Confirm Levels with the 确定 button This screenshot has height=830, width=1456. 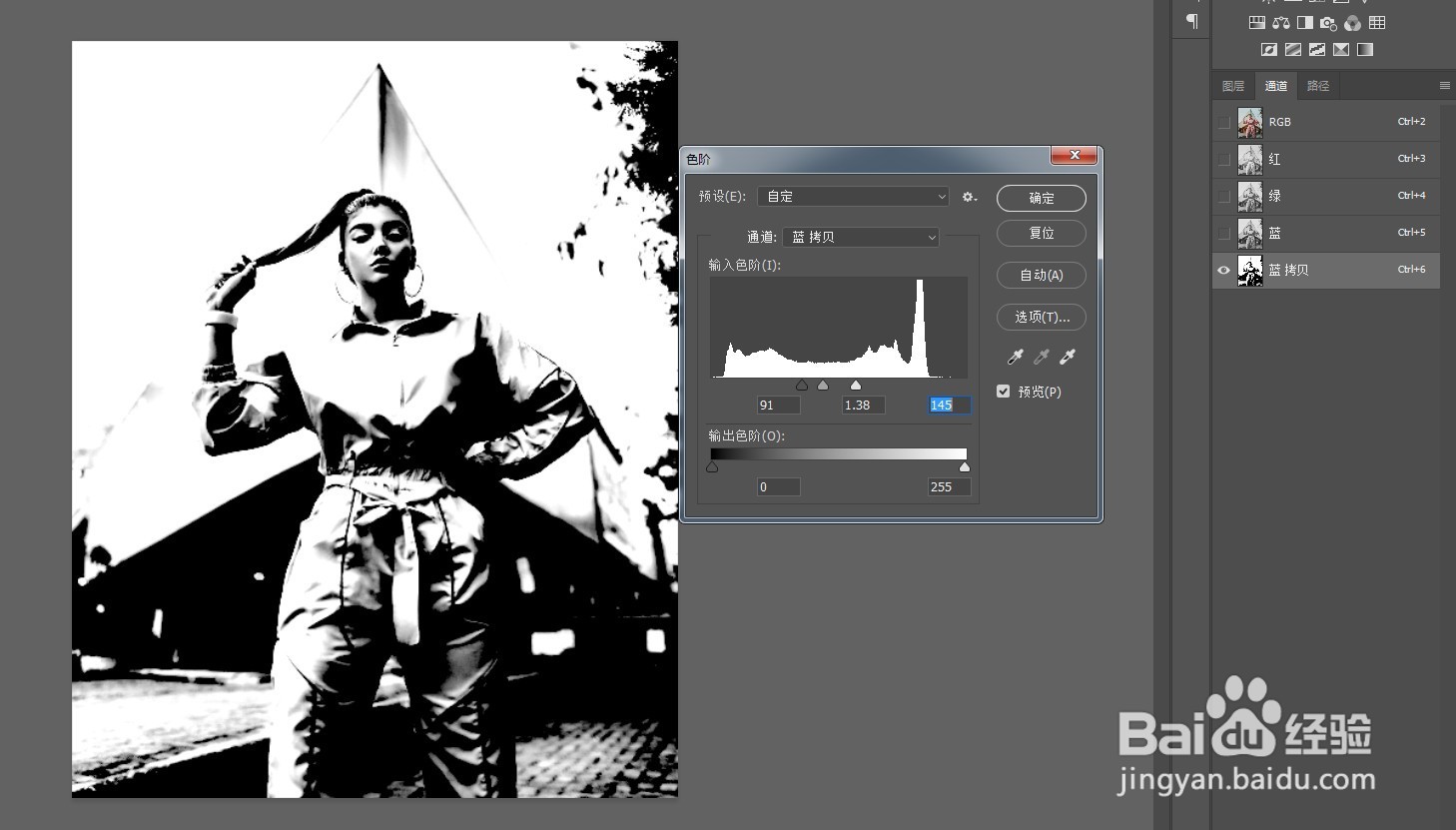(x=1042, y=198)
